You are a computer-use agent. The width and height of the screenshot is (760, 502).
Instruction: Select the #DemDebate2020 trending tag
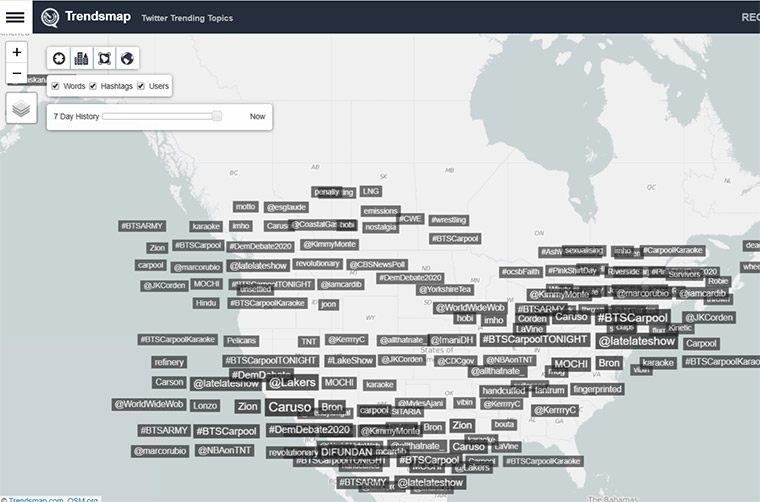pos(309,430)
